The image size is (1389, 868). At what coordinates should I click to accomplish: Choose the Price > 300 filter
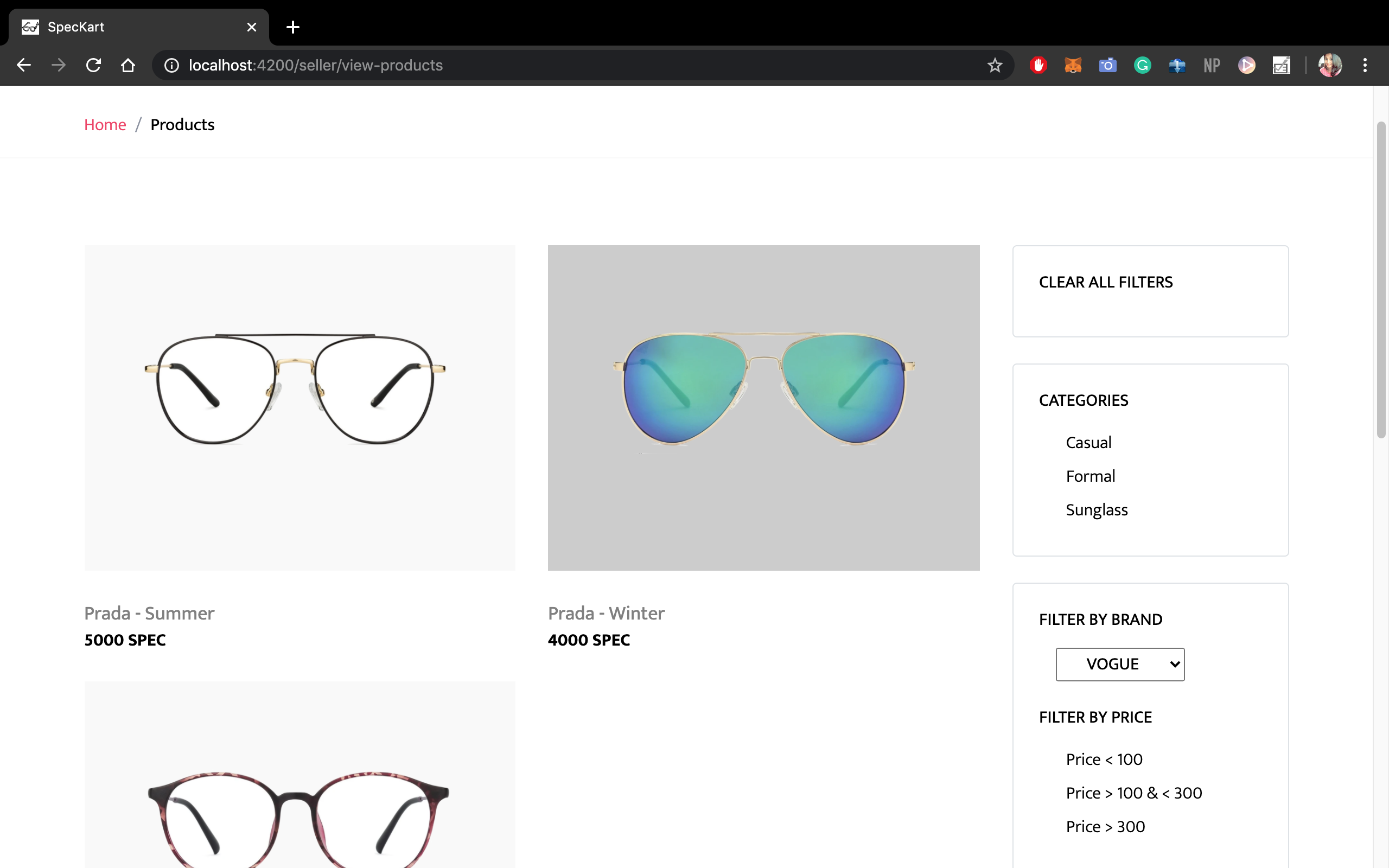point(1105,827)
